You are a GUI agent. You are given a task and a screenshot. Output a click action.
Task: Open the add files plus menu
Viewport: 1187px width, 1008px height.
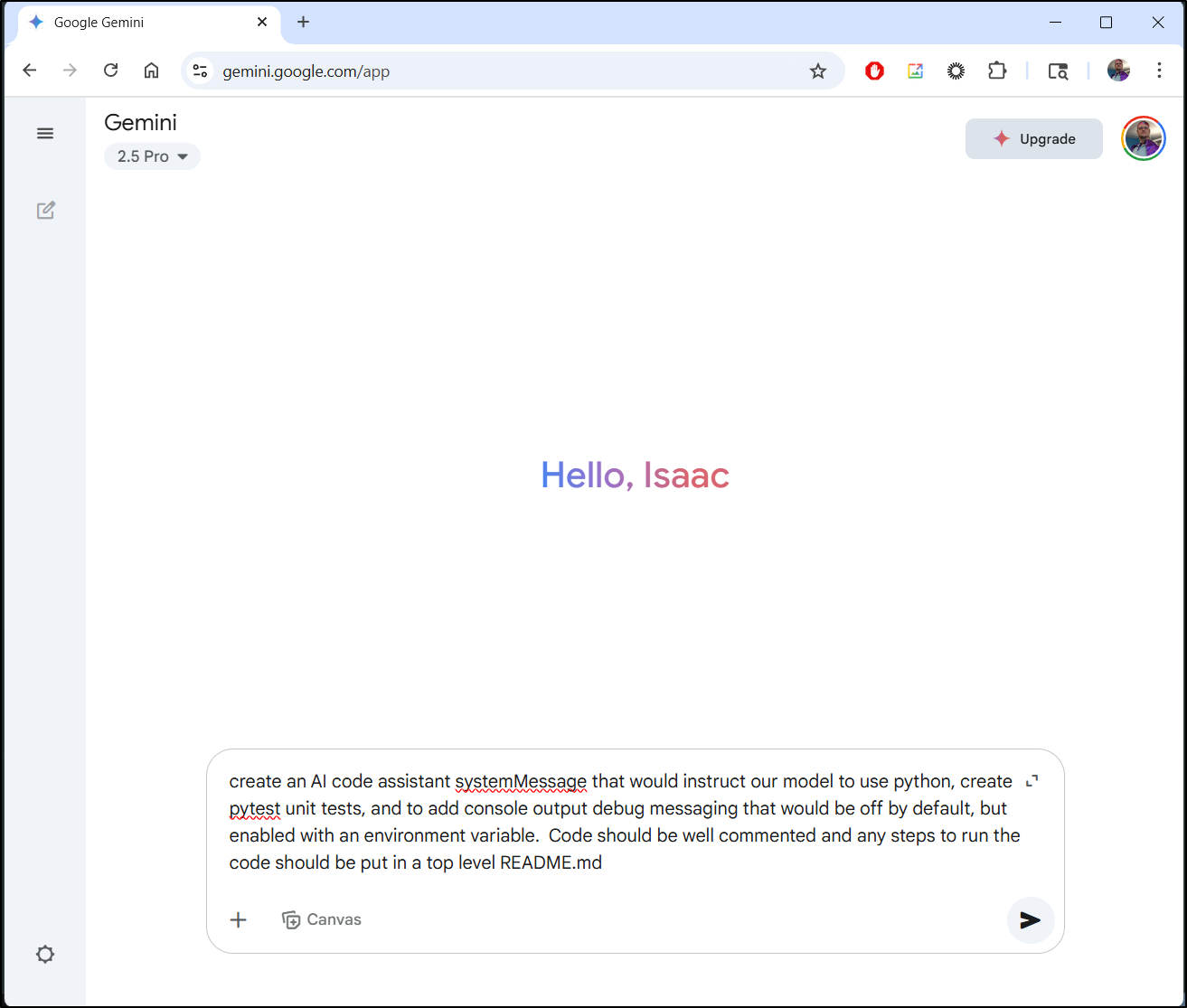pos(238,919)
